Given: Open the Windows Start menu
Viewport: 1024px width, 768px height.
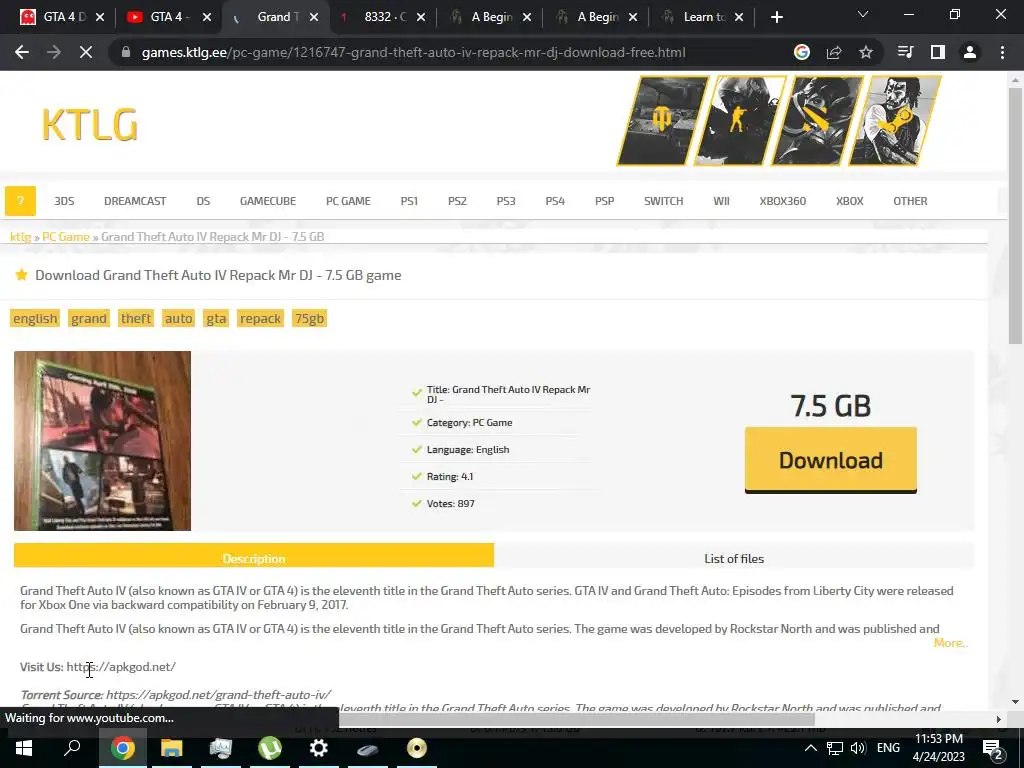Looking at the screenshot, I should click(24, 748).
